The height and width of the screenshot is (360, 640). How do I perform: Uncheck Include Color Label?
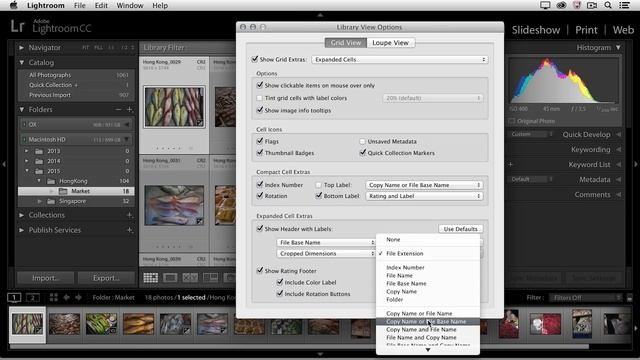point(280,282)
